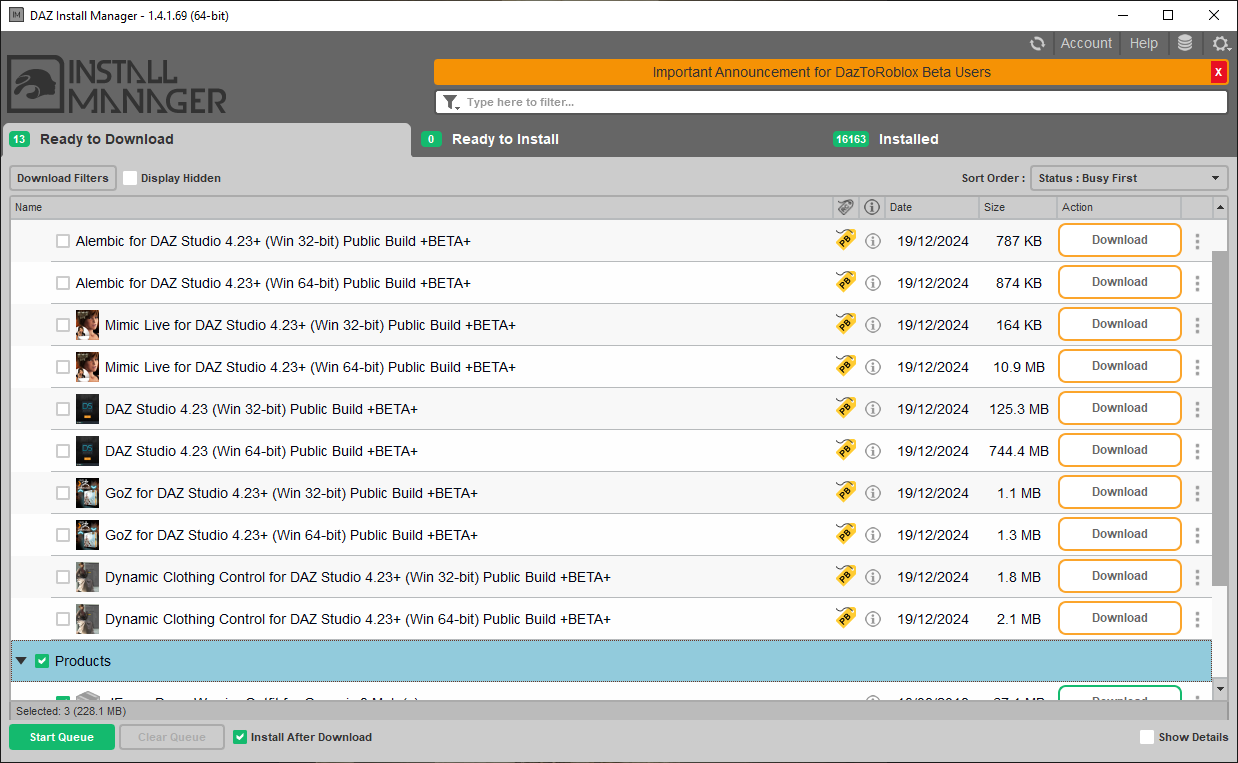Image resolution: width=1238 pixels, height=763 pixels.
Task: Open the Help menu
Action: coord(1144,43)
